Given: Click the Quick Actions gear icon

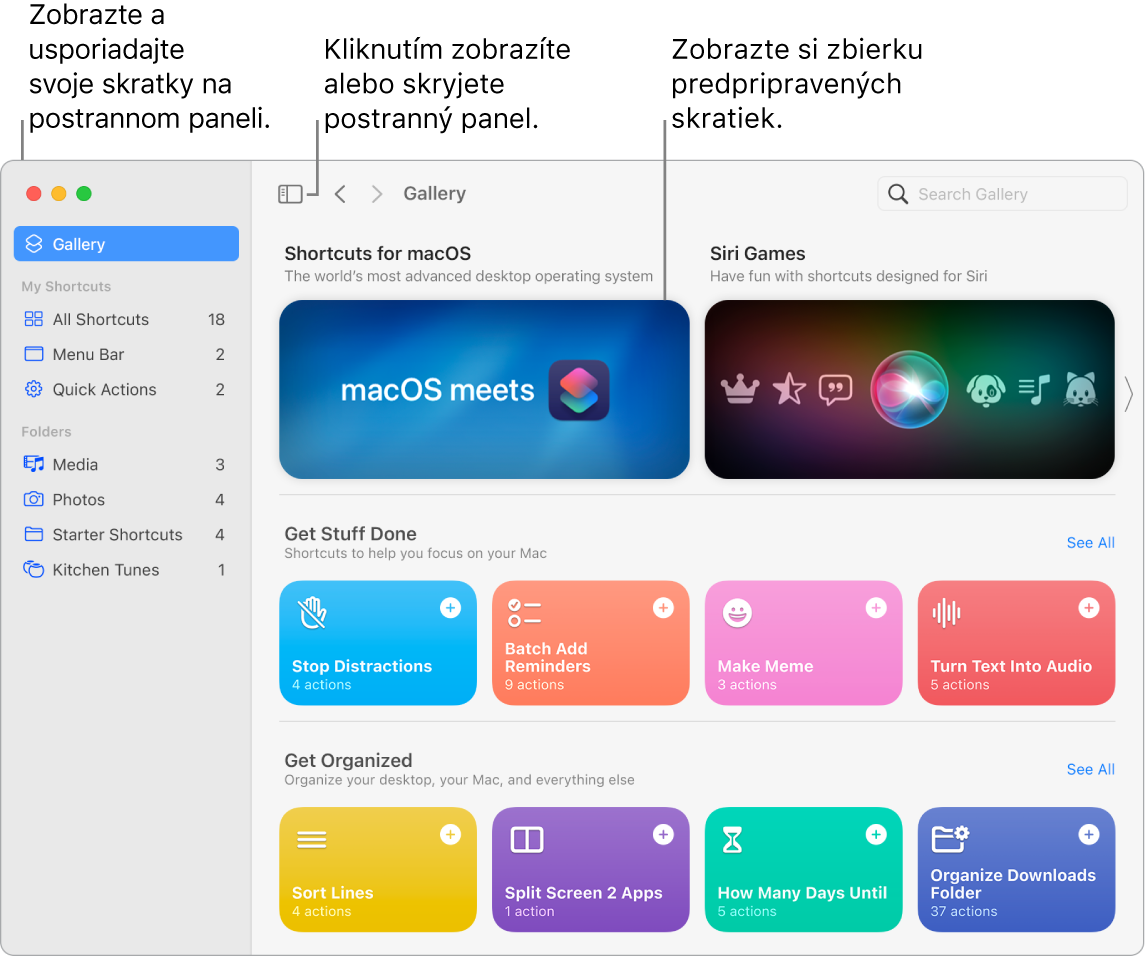Looking at the screenshot, I should [34, 389].
